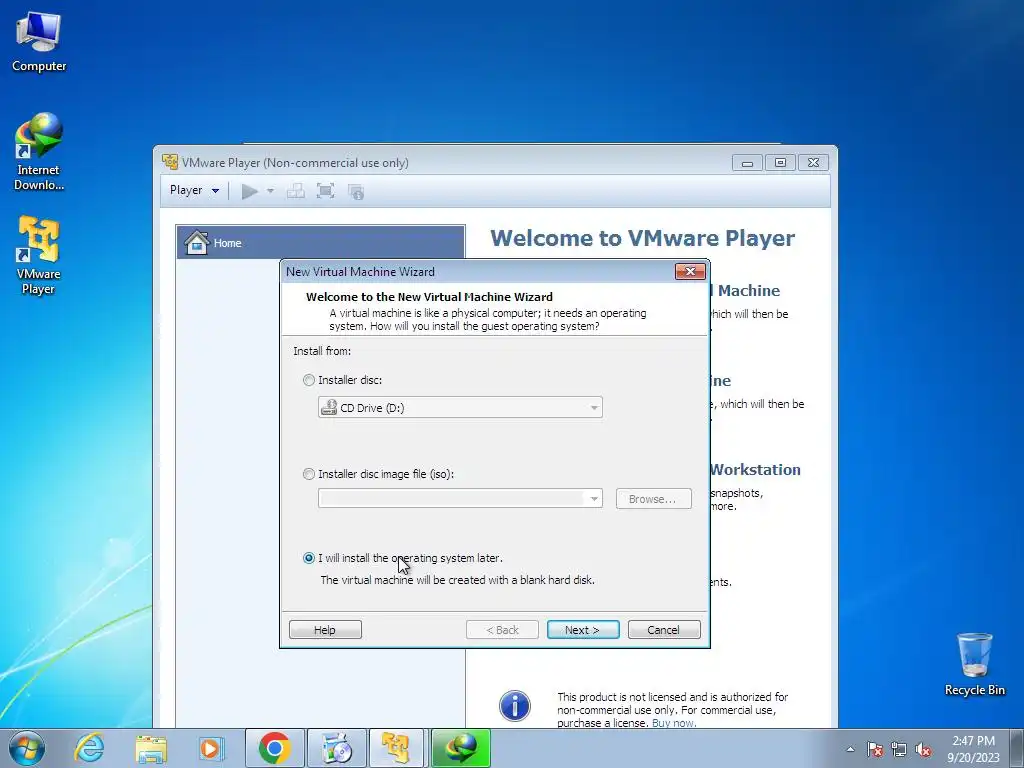The width and height of the screenshot is (1024, 768).
Task: Select the Installer disc radio button
Action: click(309, 380)
